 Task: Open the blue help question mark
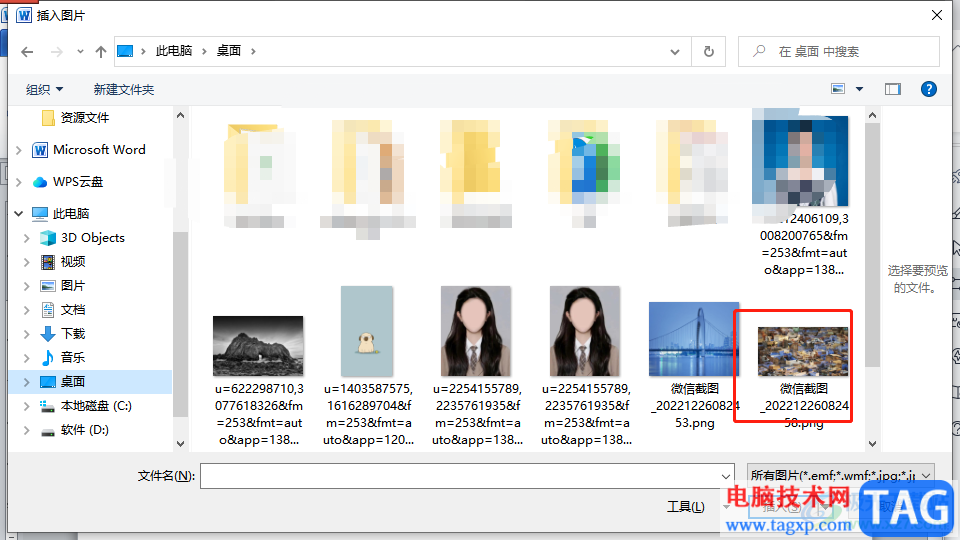(928, 89)
